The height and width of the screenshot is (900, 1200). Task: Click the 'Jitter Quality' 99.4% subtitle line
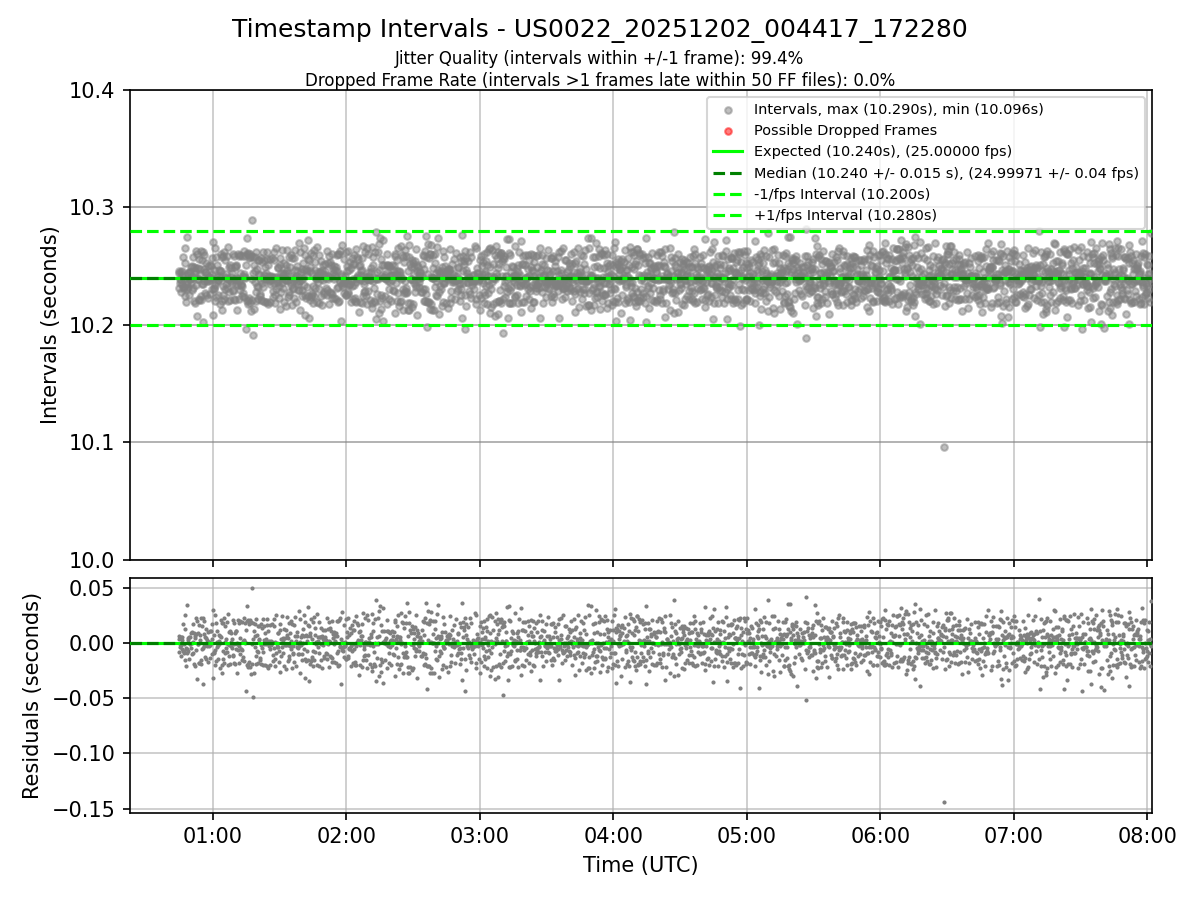600,59
